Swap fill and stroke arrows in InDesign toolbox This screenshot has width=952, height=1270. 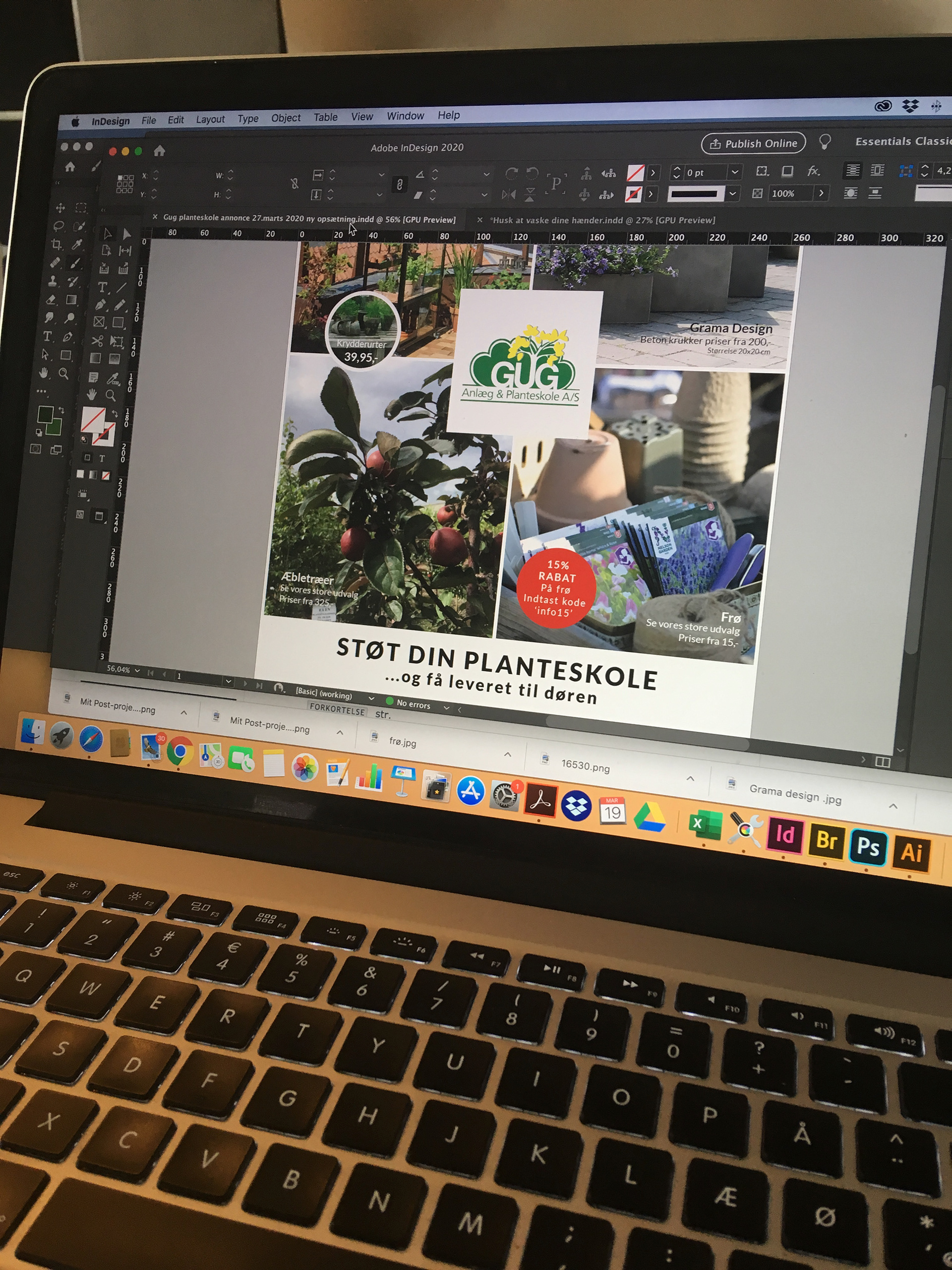(x=116, y=414)
